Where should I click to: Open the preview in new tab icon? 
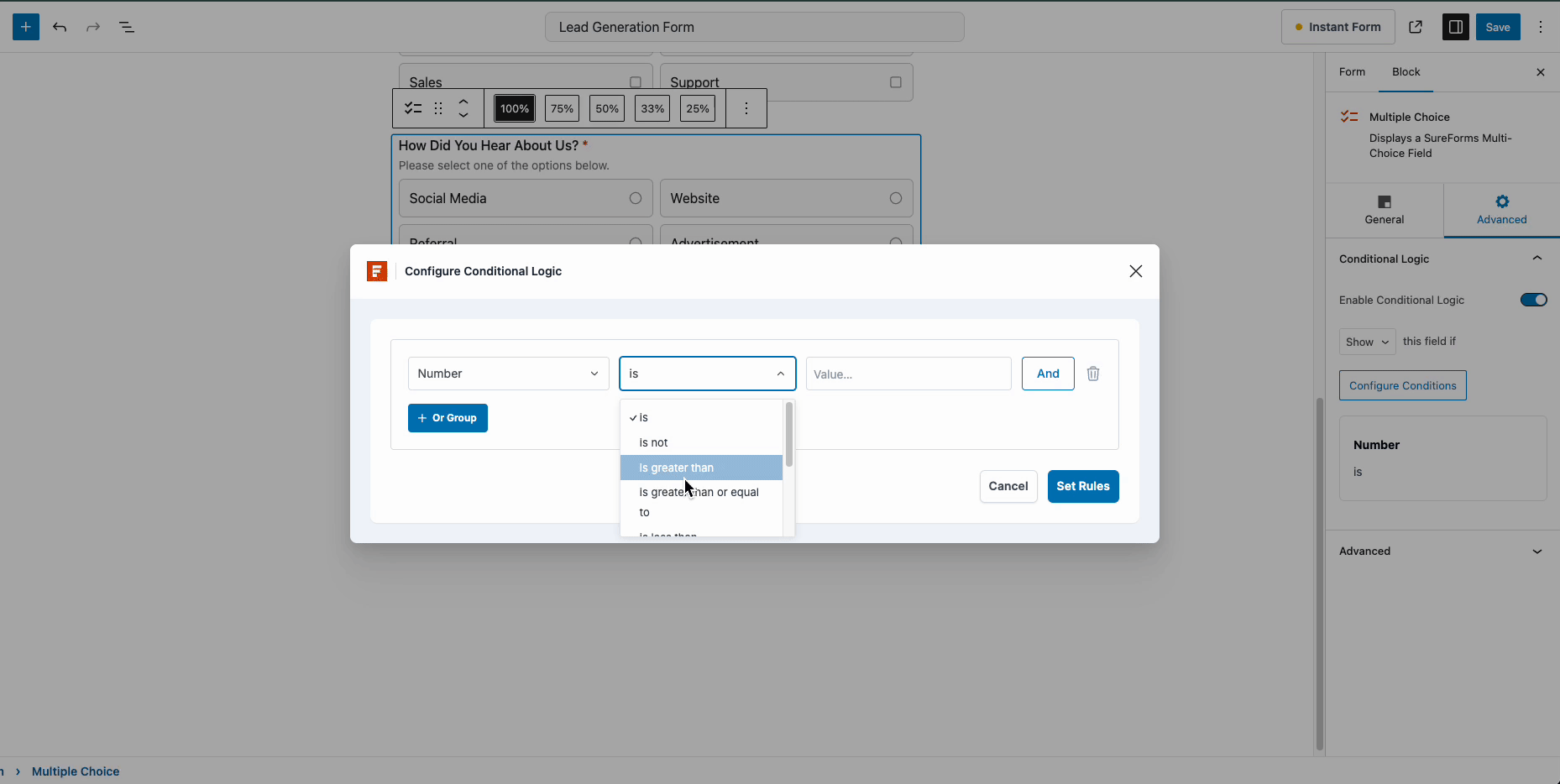click(1416, 27)
